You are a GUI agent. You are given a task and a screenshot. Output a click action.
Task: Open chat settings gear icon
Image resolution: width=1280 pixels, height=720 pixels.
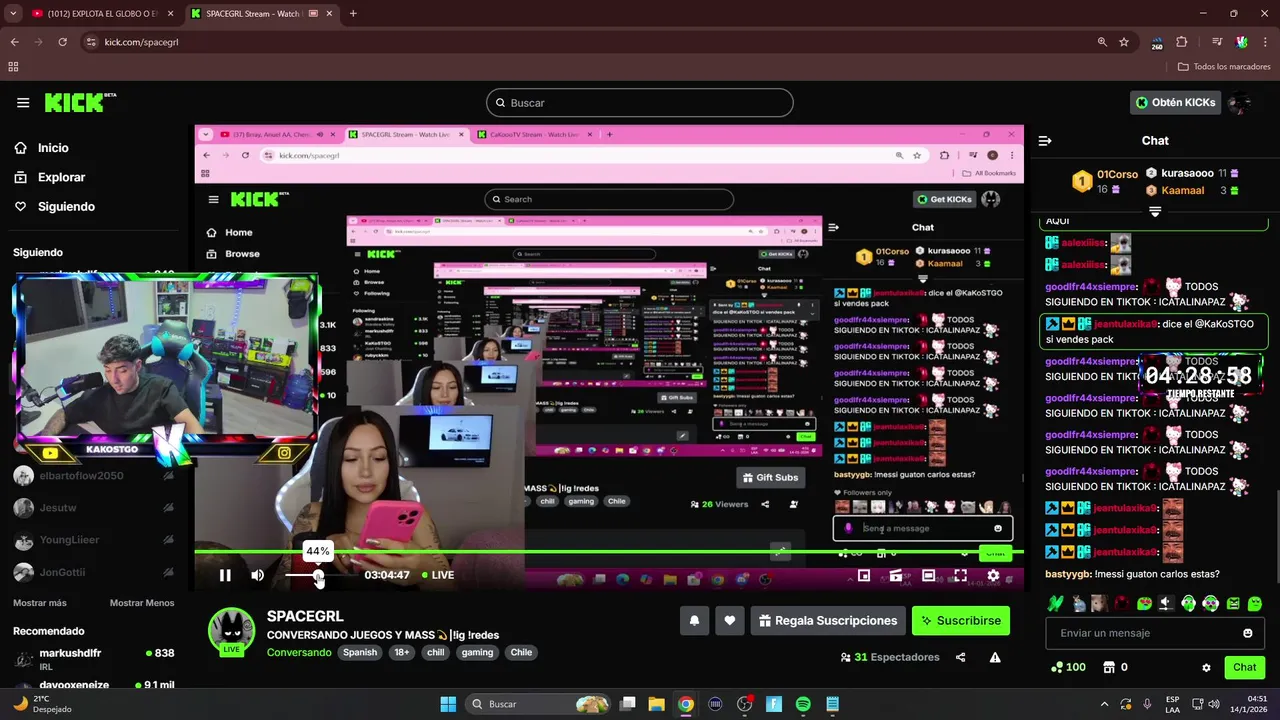[1206, 667]
